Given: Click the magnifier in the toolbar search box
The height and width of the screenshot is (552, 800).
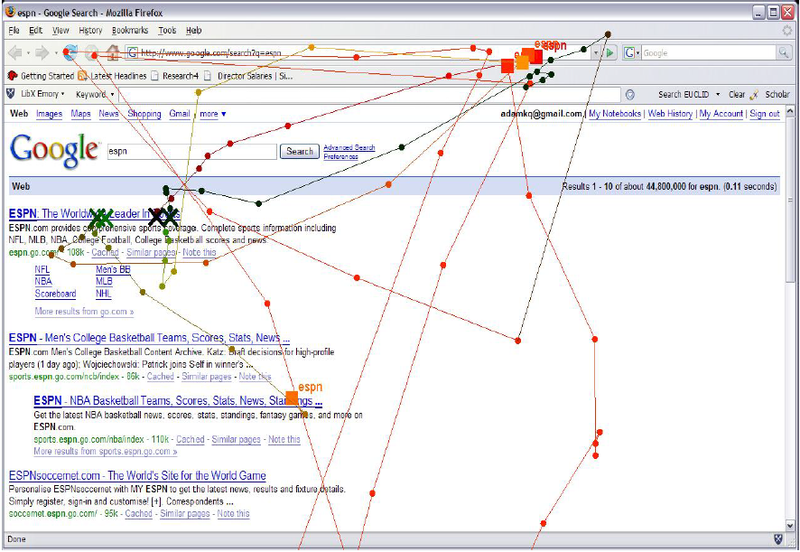Looking at the screenshot, I should 783,52.
